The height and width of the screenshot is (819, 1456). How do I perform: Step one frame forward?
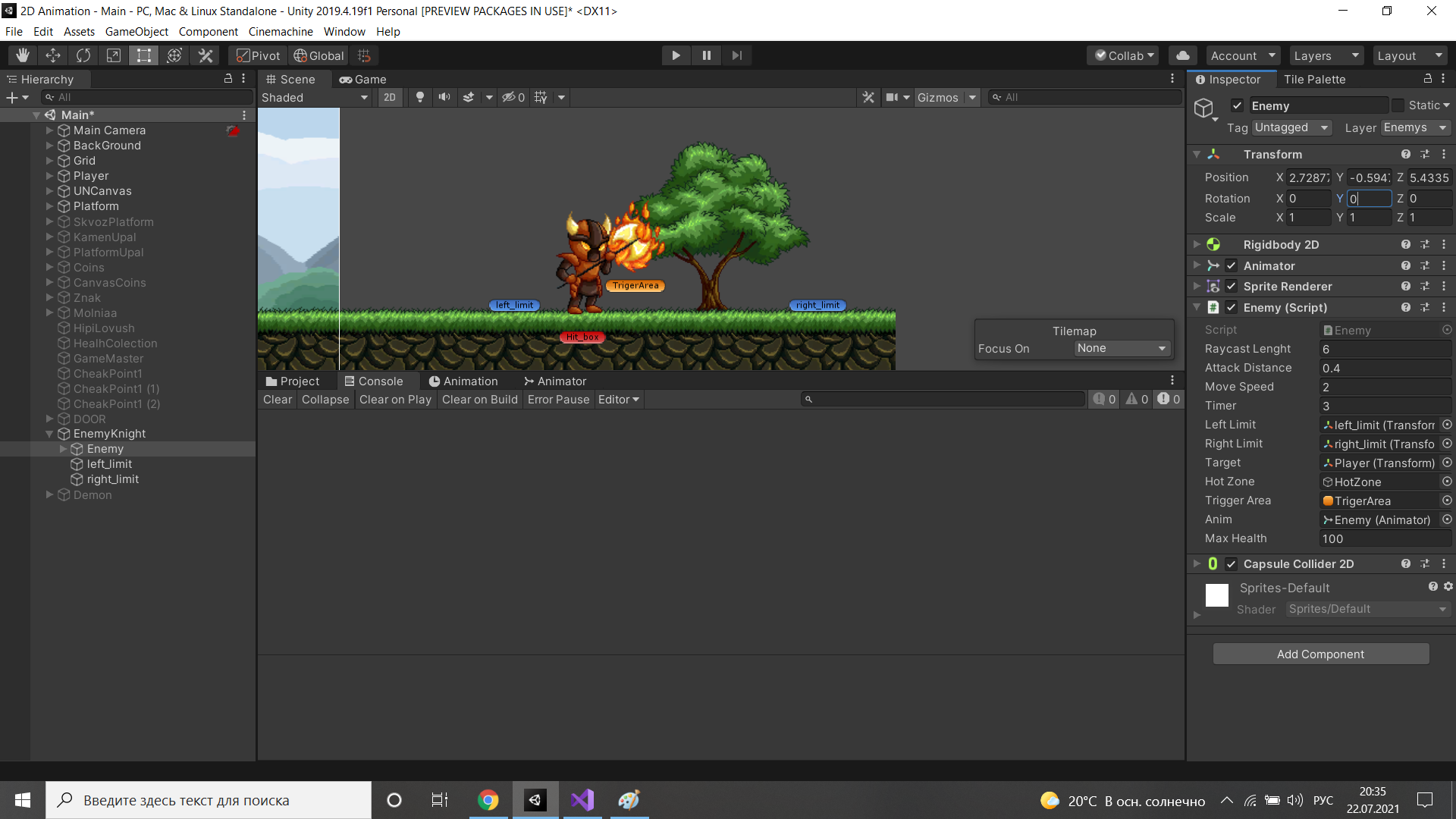point(737,55)
